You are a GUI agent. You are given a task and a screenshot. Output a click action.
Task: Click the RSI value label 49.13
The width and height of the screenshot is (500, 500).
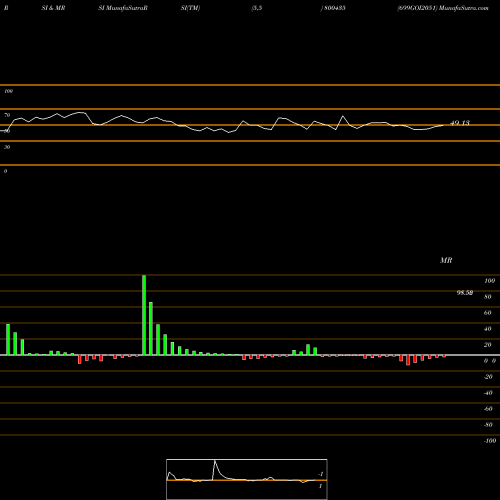460,123
